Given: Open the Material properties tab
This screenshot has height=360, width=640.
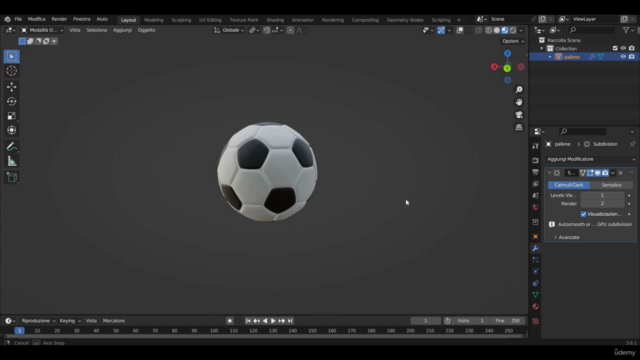Looking at the screenshot, I should click(536, 307).
